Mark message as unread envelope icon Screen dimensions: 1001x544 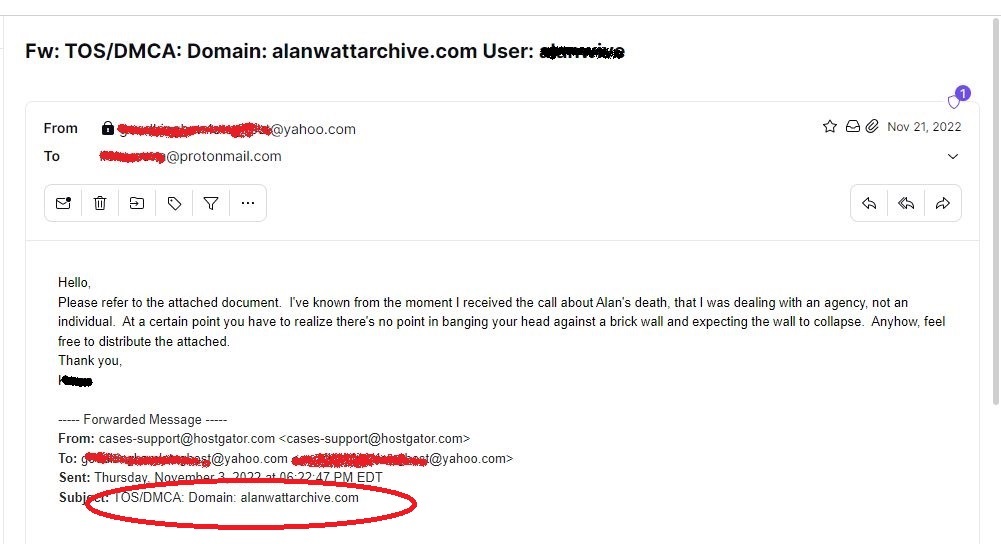63,203
